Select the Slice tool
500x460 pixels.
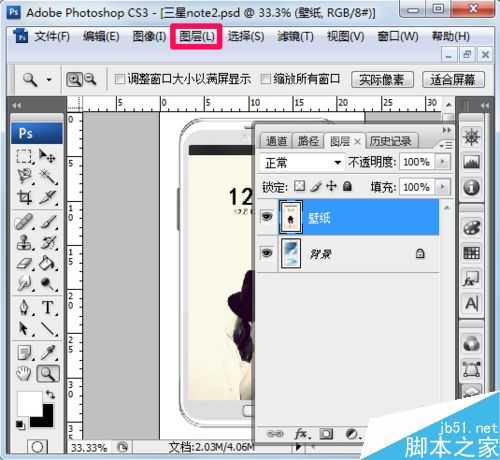(47, 197)
